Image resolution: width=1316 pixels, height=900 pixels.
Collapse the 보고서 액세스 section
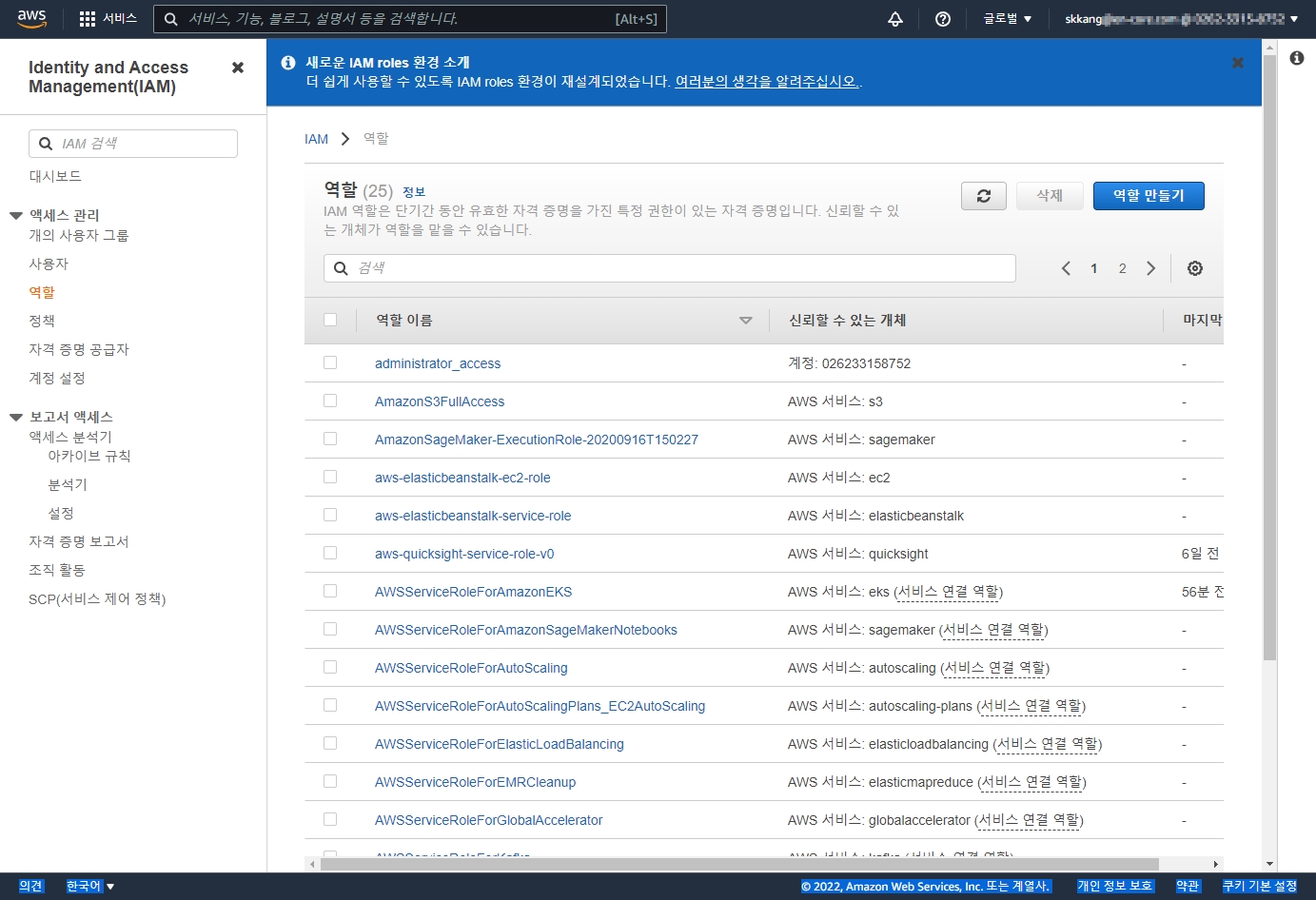(16, 418)
